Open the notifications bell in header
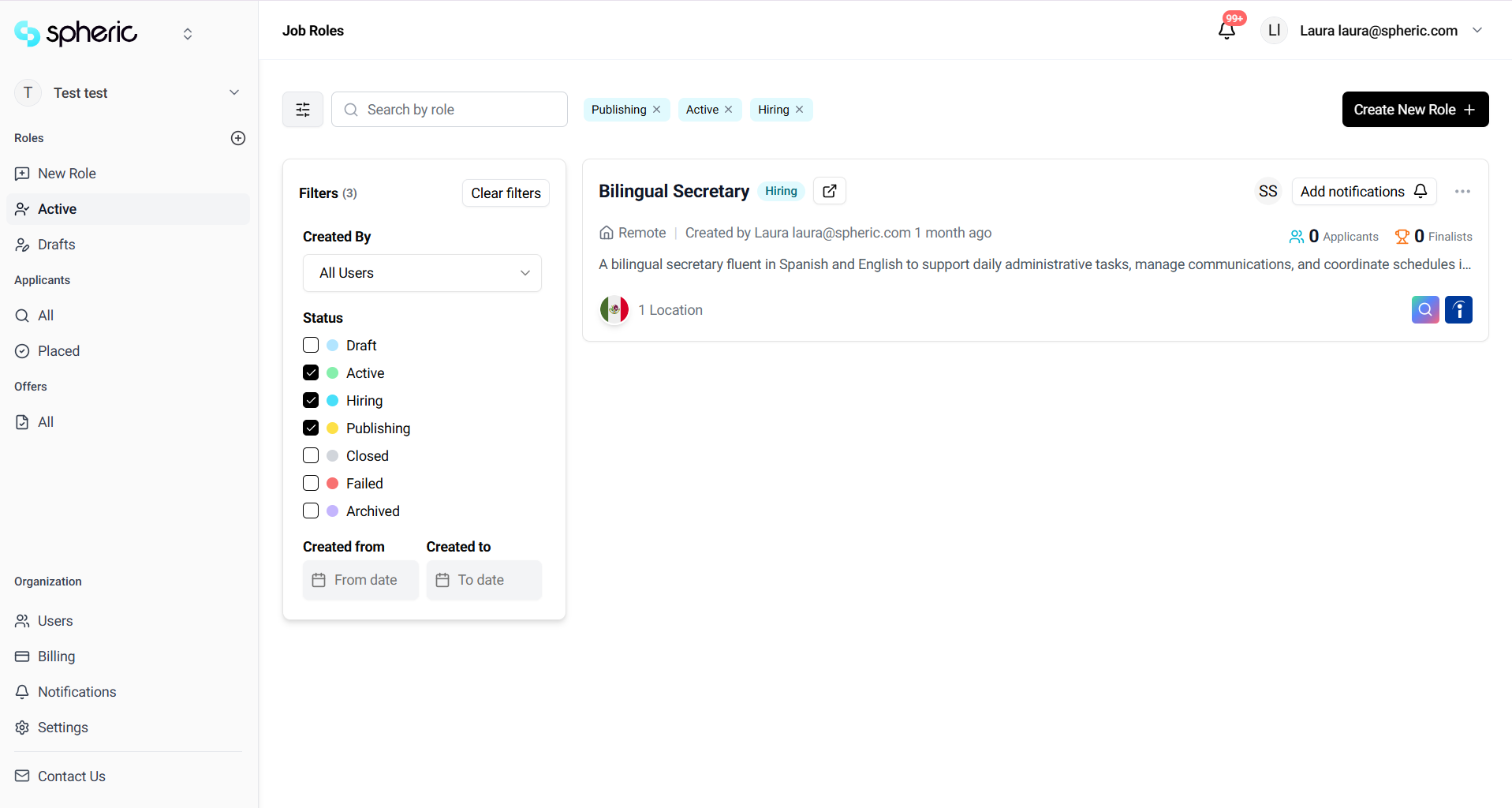 coord(1226,31)
